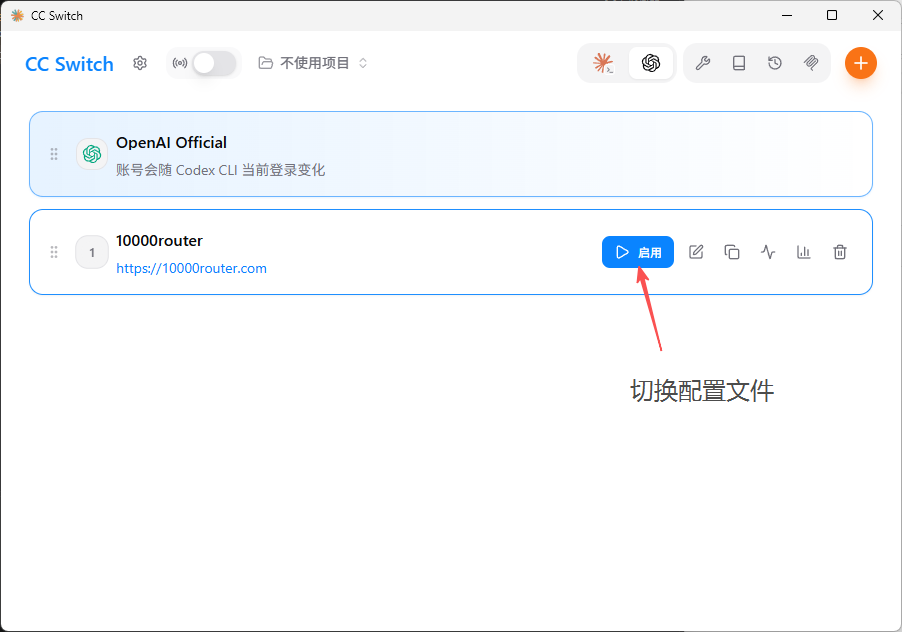
Task: Close the CC Switch window
Action: (878, 16)
